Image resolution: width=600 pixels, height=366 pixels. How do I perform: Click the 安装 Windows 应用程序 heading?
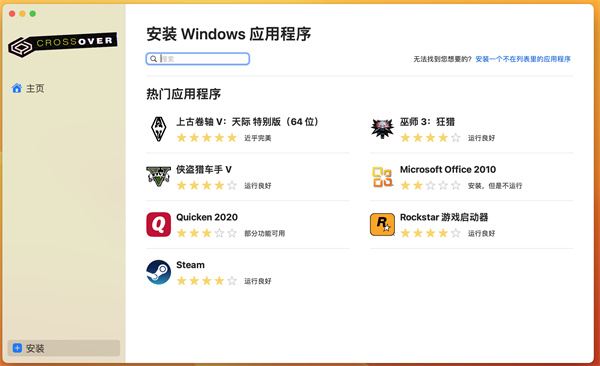pos(228,34)
